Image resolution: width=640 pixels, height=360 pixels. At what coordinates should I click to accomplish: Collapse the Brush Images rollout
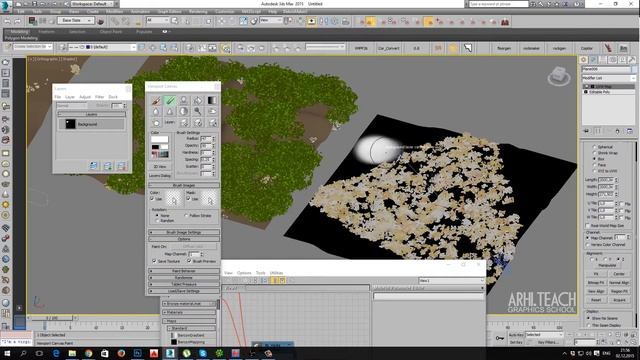tap(184, 185)
